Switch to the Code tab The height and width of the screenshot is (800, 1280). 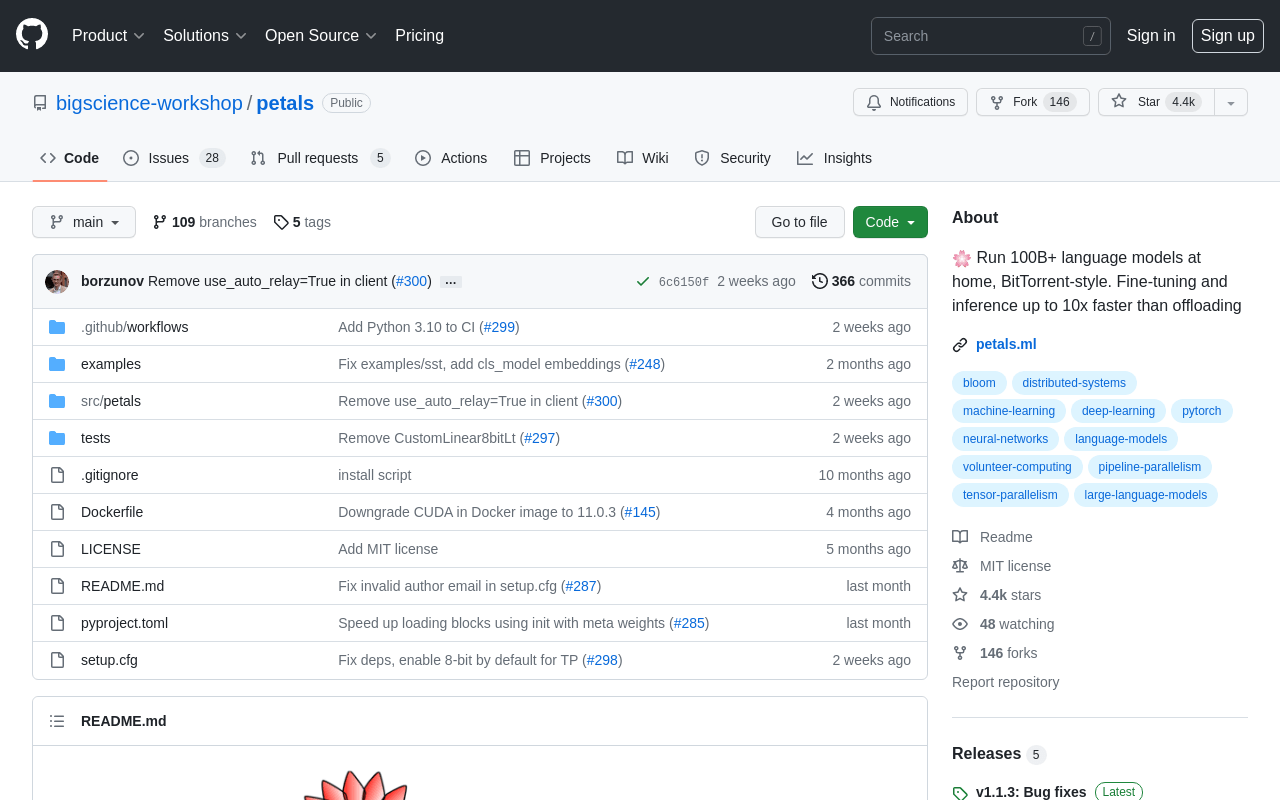pyautogui.click(x=70, y=158)
